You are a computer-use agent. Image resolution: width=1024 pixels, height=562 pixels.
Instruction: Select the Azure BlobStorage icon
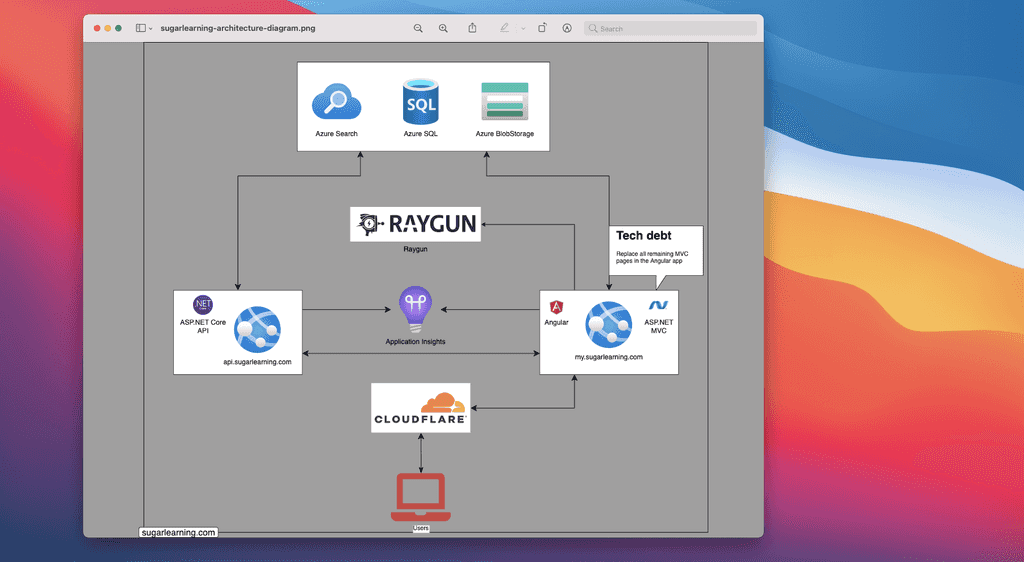coord(504,102)
